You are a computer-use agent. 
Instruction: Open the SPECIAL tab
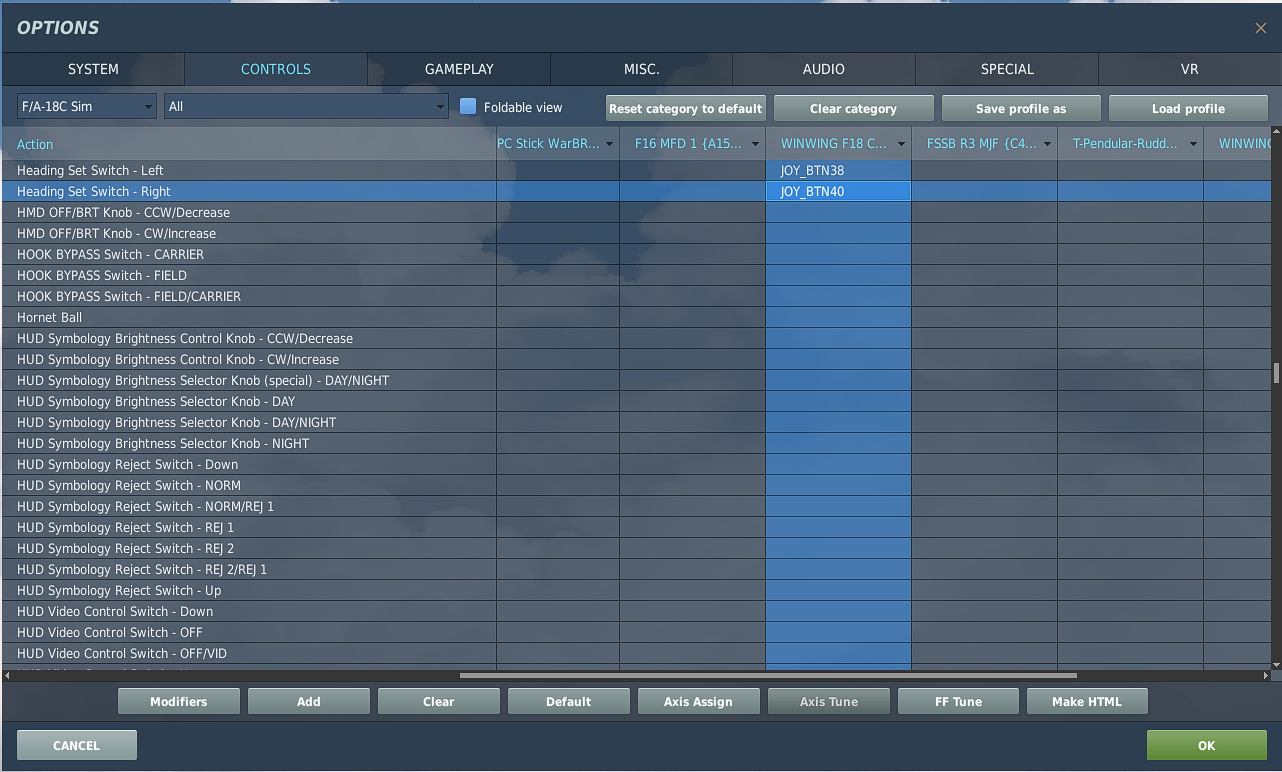pyautogui.click(x=1007, y=69)
